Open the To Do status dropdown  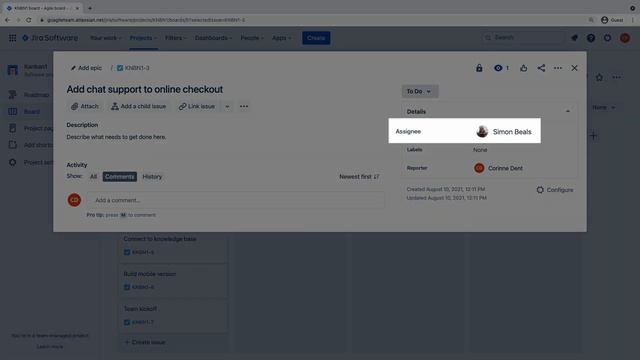(x=419, y=91)
